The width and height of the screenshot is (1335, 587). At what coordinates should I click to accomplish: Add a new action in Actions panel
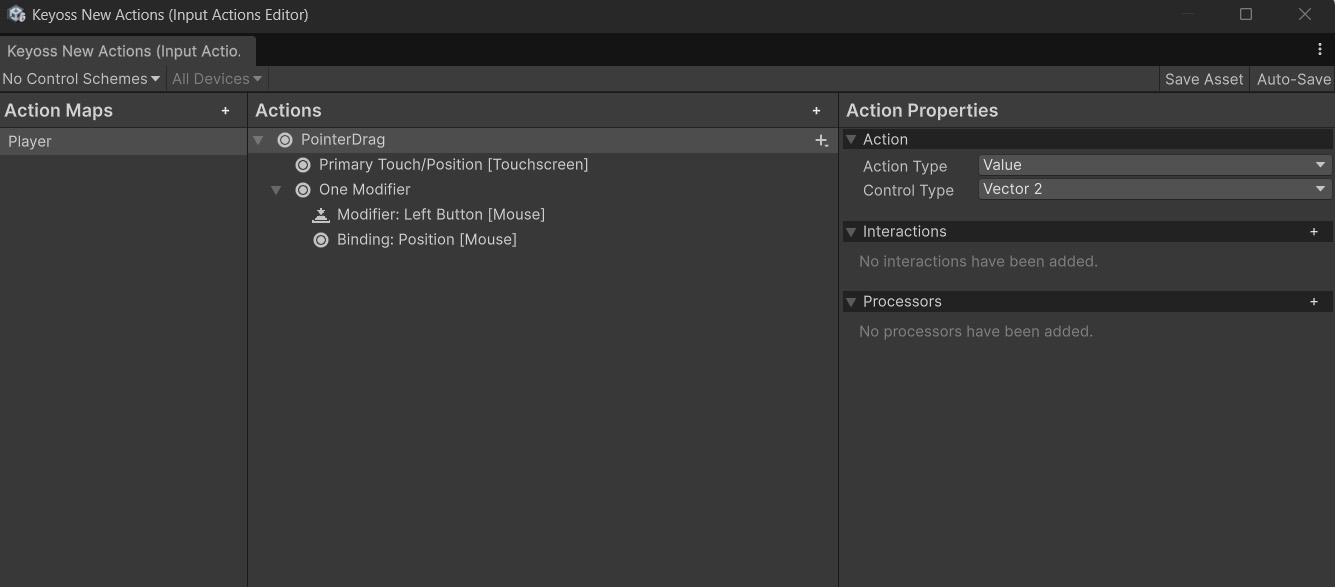816,111
